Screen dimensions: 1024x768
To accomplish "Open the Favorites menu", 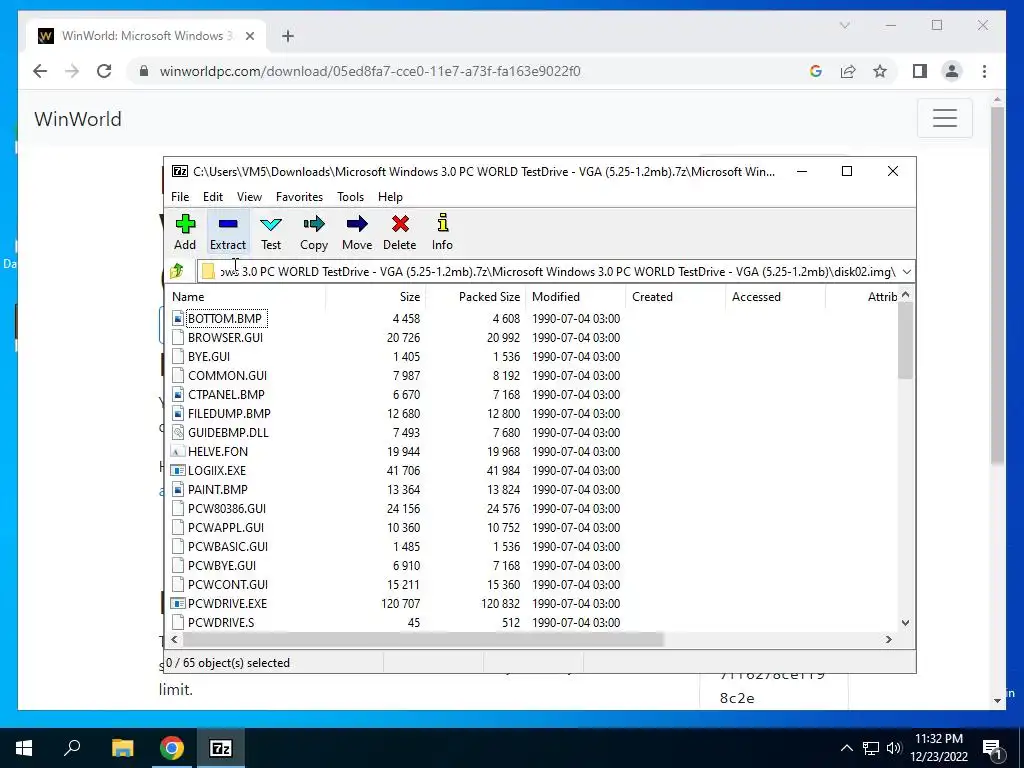I will coord(299,197).
